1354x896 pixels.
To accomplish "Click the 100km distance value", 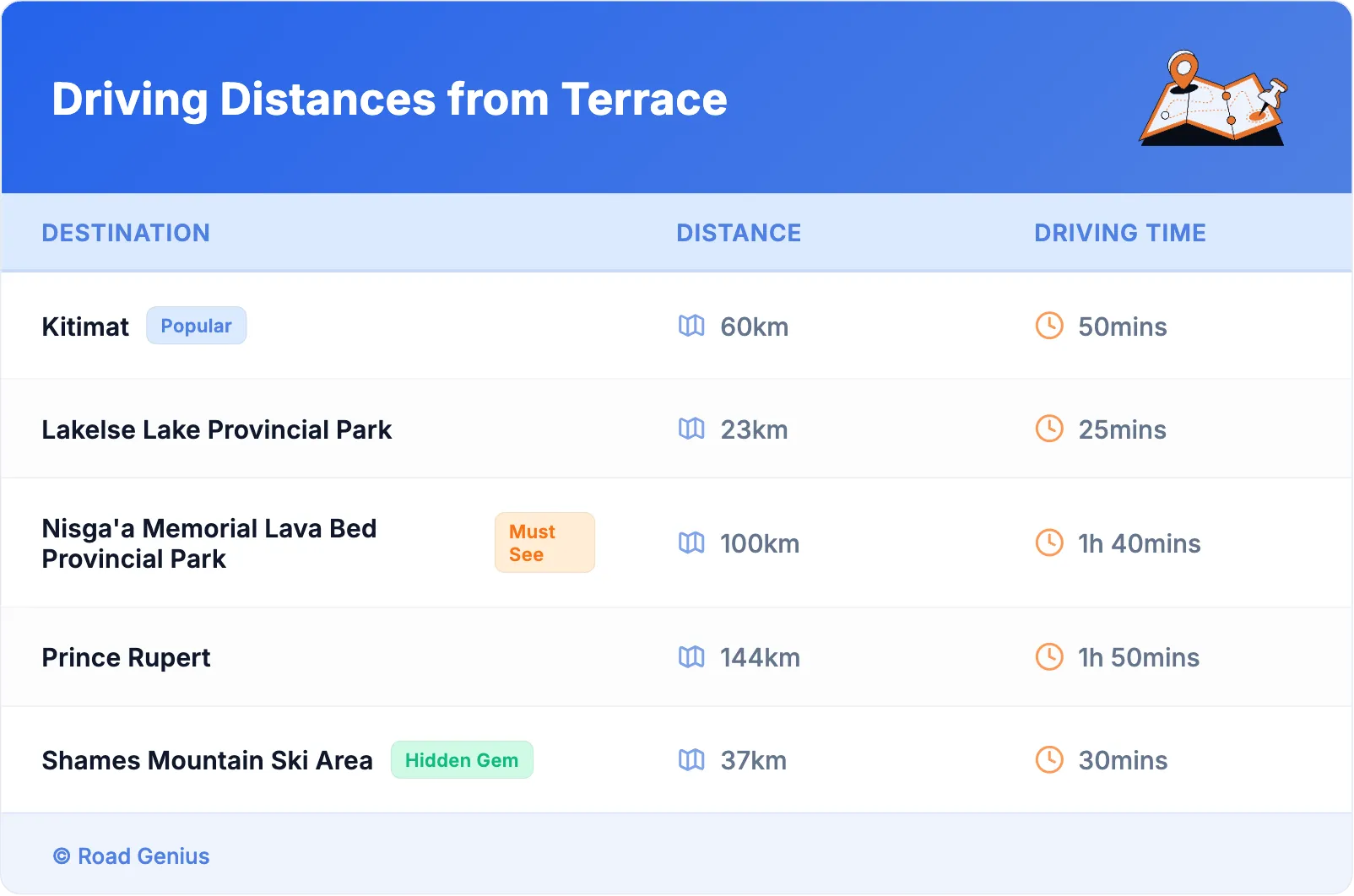I will [760, 543].
